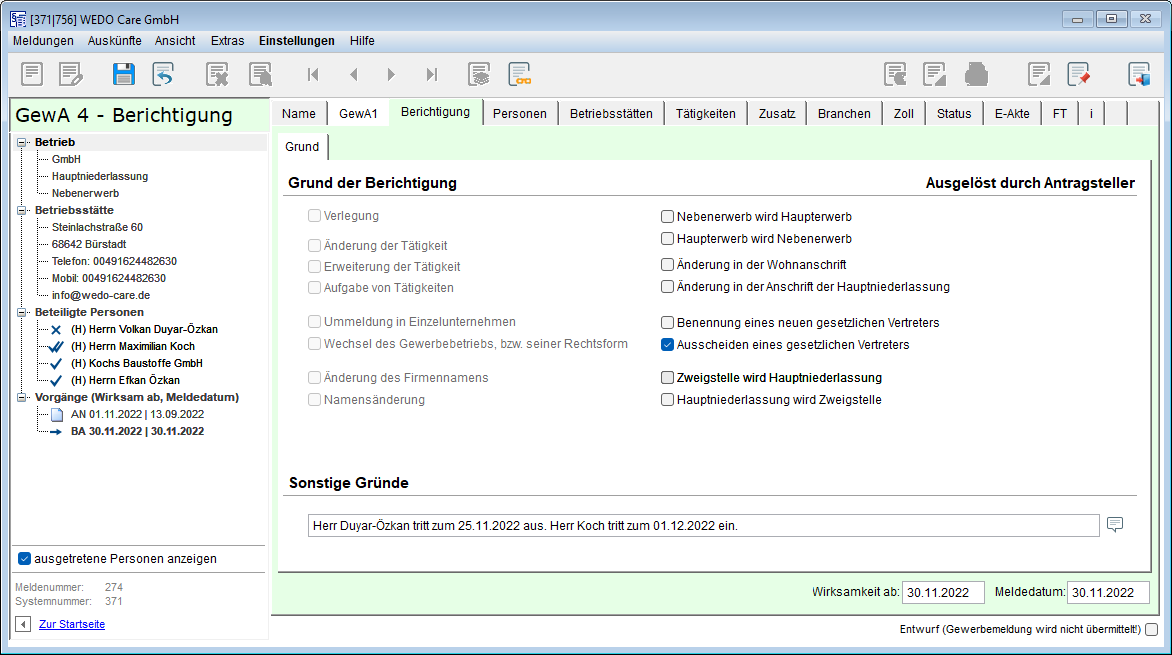Open the comment bubble beside Sonstige Gründe
Image resolution: width=1172 pixels, height=655 pixels.
pyautogui.click(x=1115, y=525)
